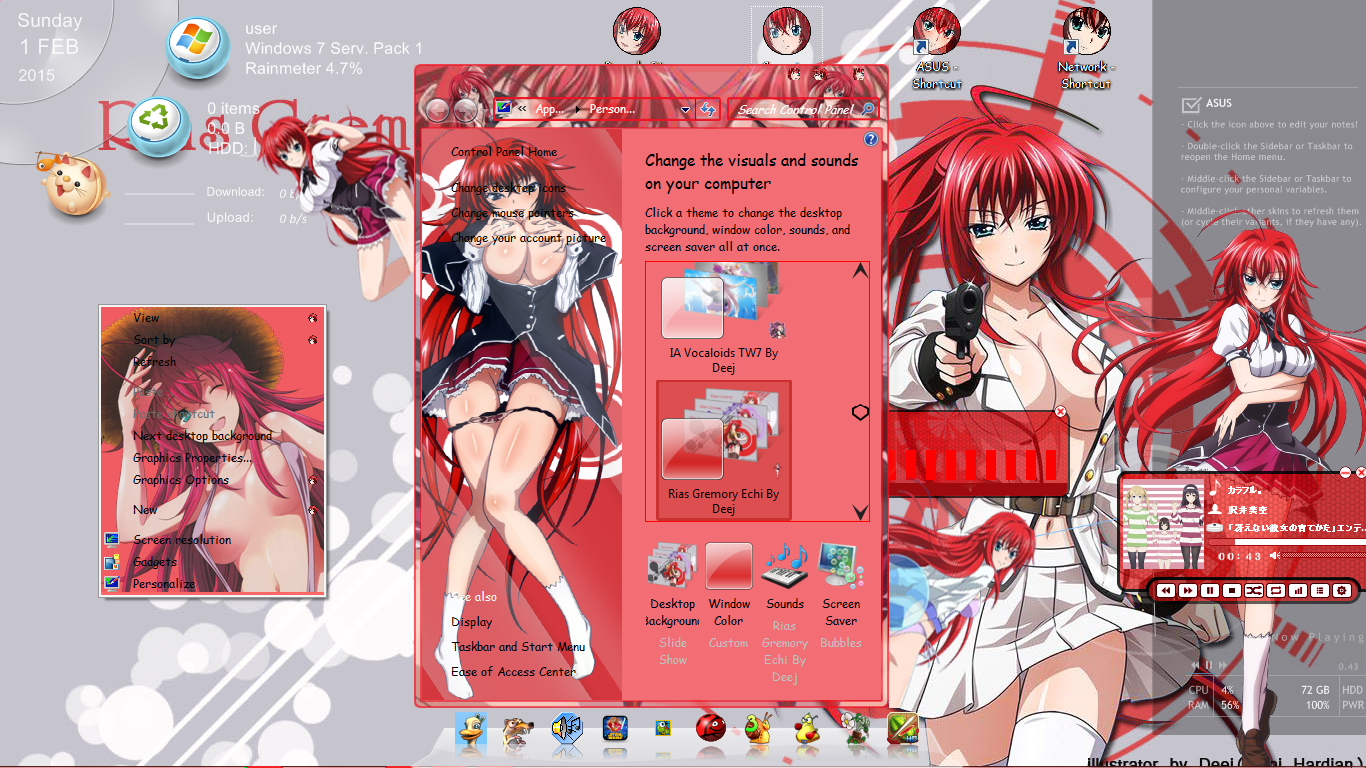Open the settings gear on the media player
This screenshot has height=768, width=1366.
pos(1342,590)
